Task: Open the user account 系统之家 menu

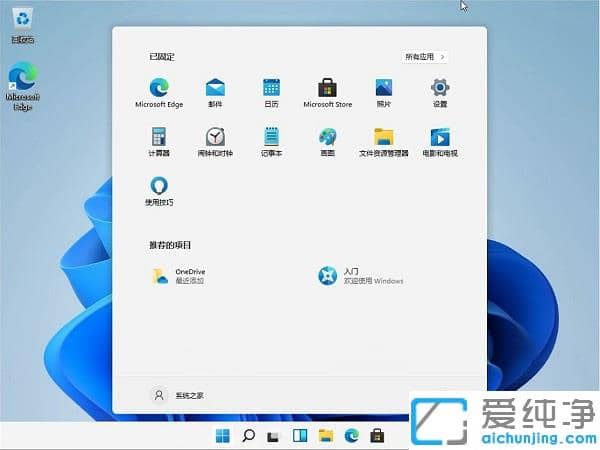Action: click(x=178, y=395)
